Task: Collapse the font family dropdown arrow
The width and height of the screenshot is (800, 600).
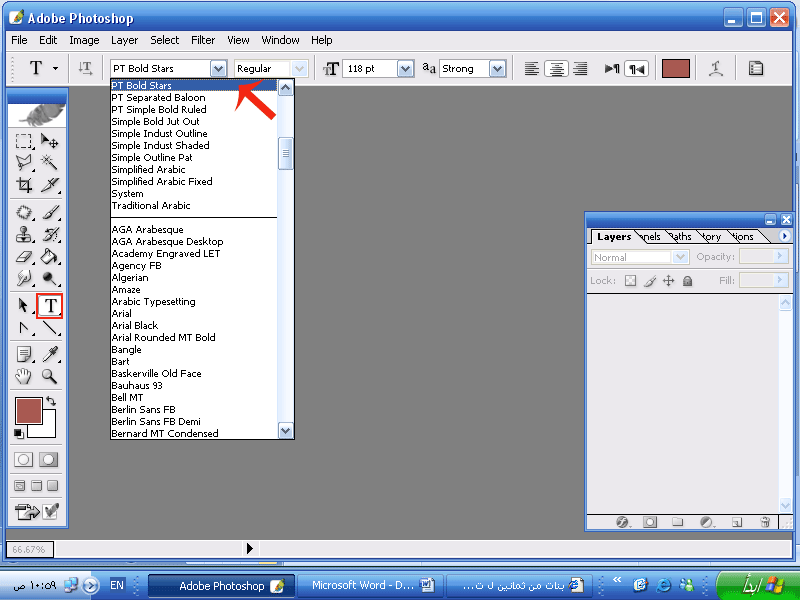Action: click(218, 69)
